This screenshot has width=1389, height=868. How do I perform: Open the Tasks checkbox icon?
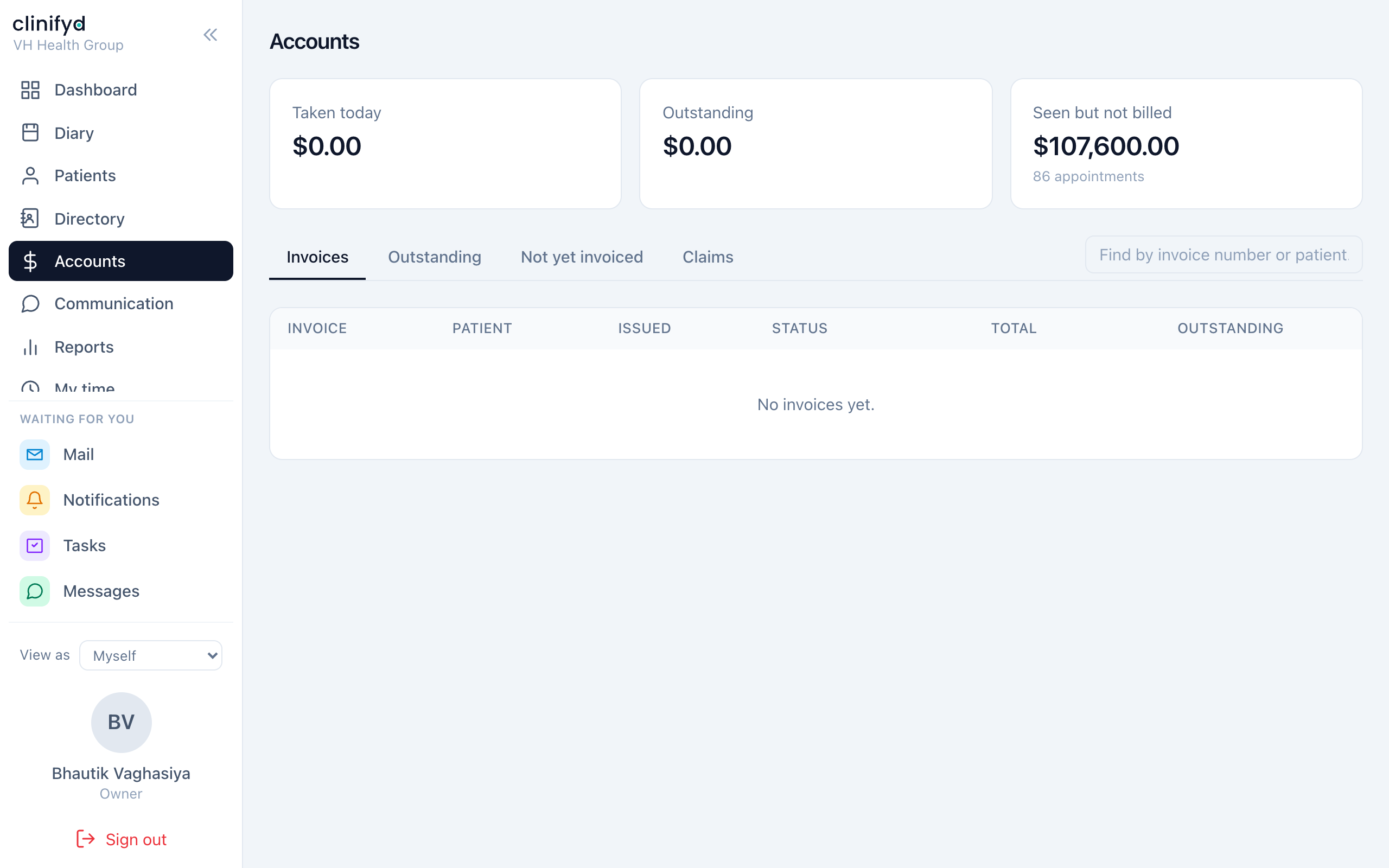pos(34,545)
